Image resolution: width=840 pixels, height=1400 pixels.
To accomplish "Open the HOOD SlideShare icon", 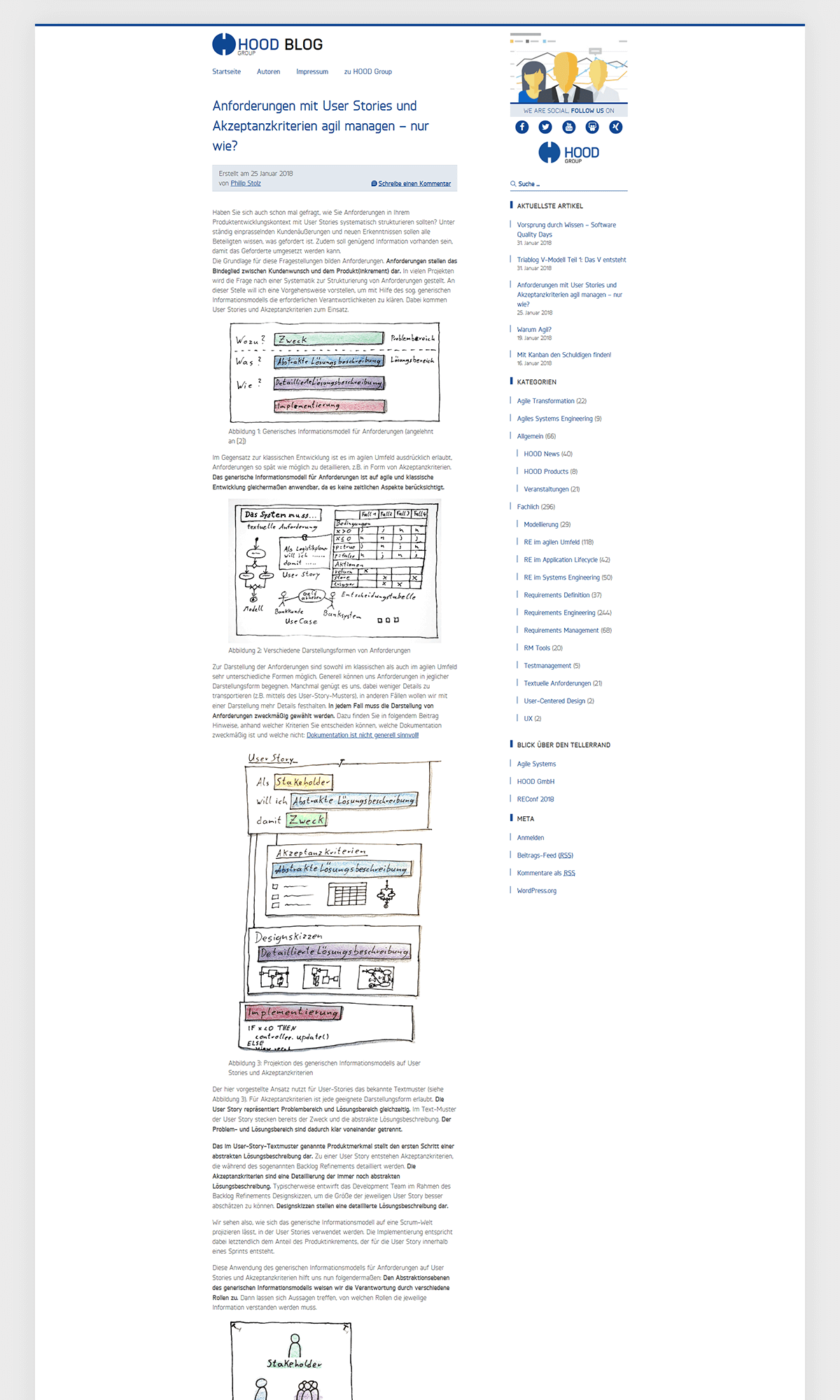I will (x=592, y=127).
